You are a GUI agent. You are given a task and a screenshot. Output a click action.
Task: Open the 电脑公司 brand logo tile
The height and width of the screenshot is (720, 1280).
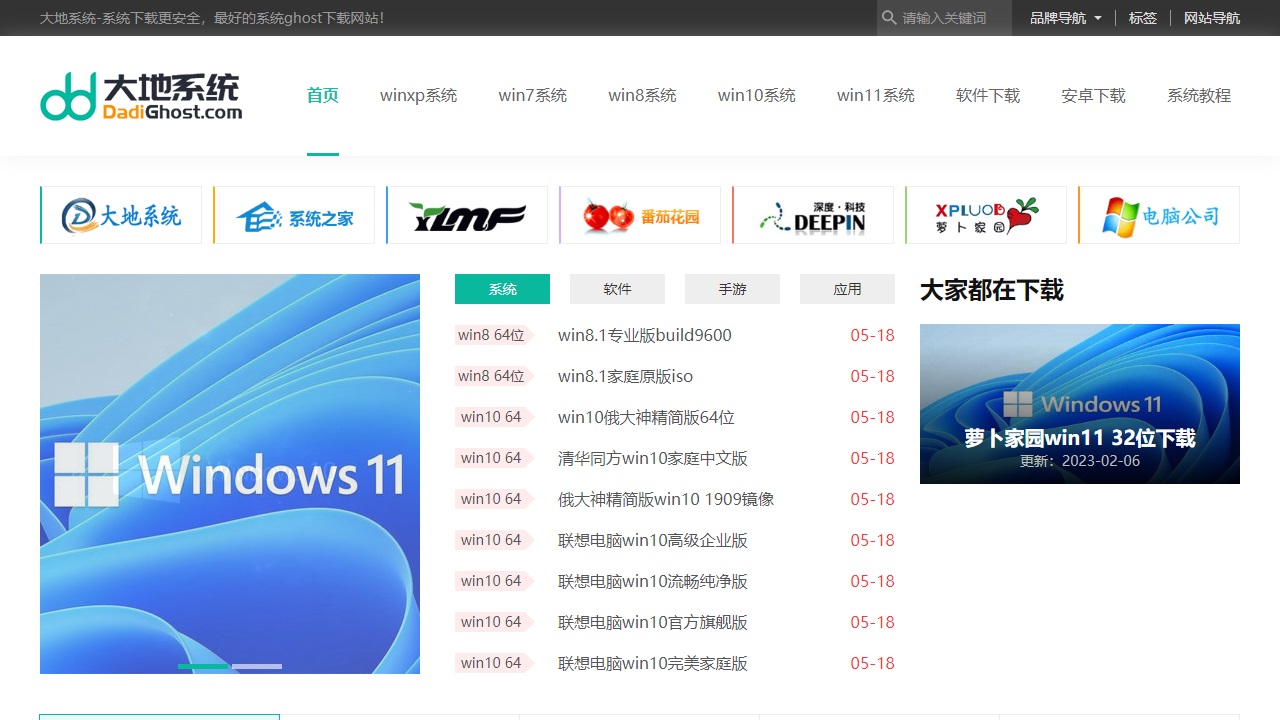pyautogui.click(x=1159, y=215)
